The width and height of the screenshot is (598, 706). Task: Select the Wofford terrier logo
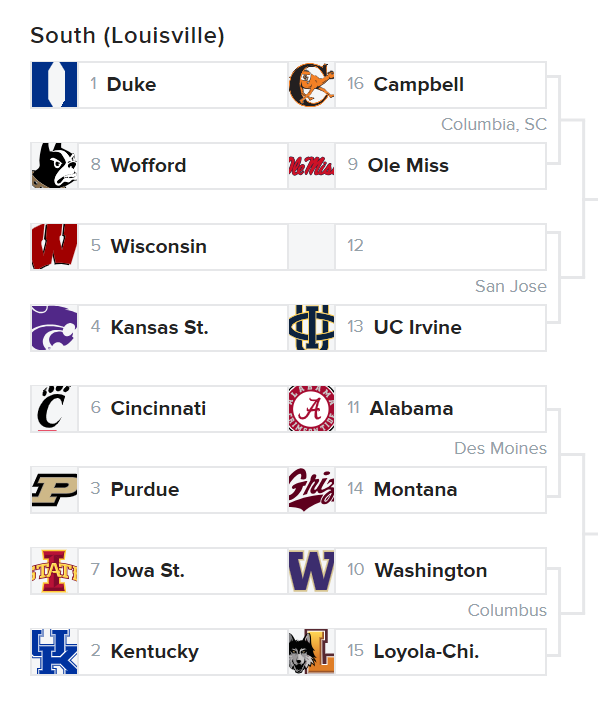pos(54,166)
